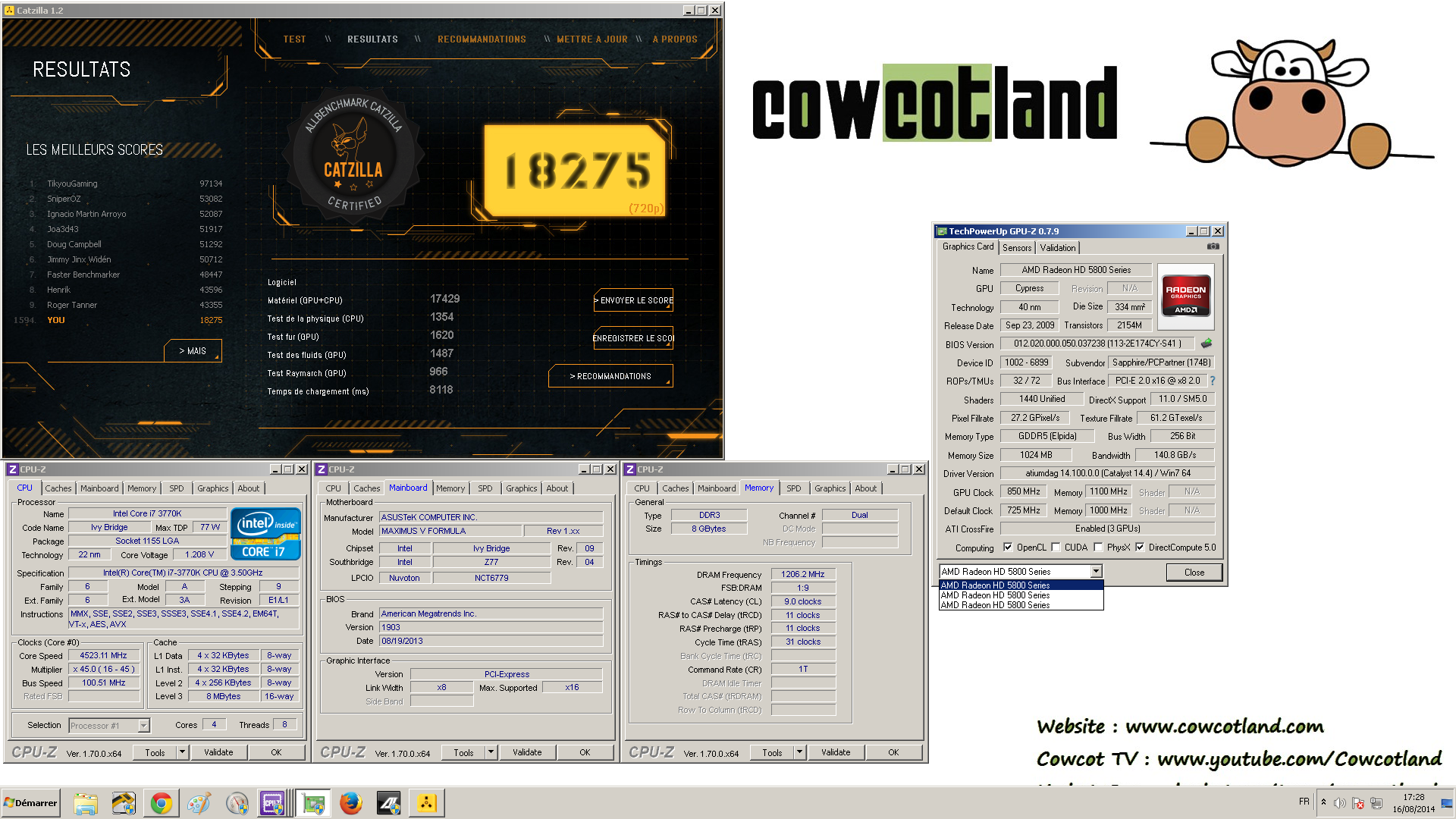Screen dimensions: 1456x819
Task: Click the > RECOMMANDATIONS button under the scores
Action: tap(610, 376)
